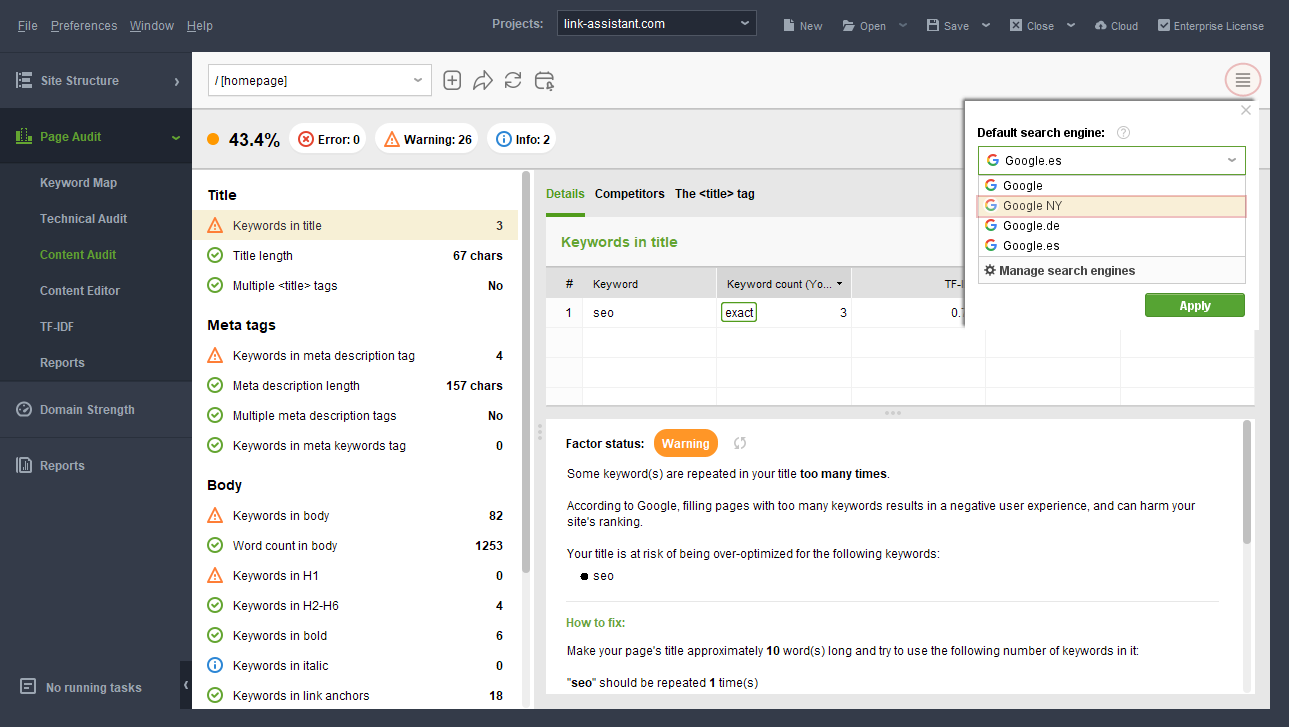The width and height of the screenshot is (1289, 727).
Task: Click the Close project icon
Action: pyautogui.click(x=1016, y=25)
